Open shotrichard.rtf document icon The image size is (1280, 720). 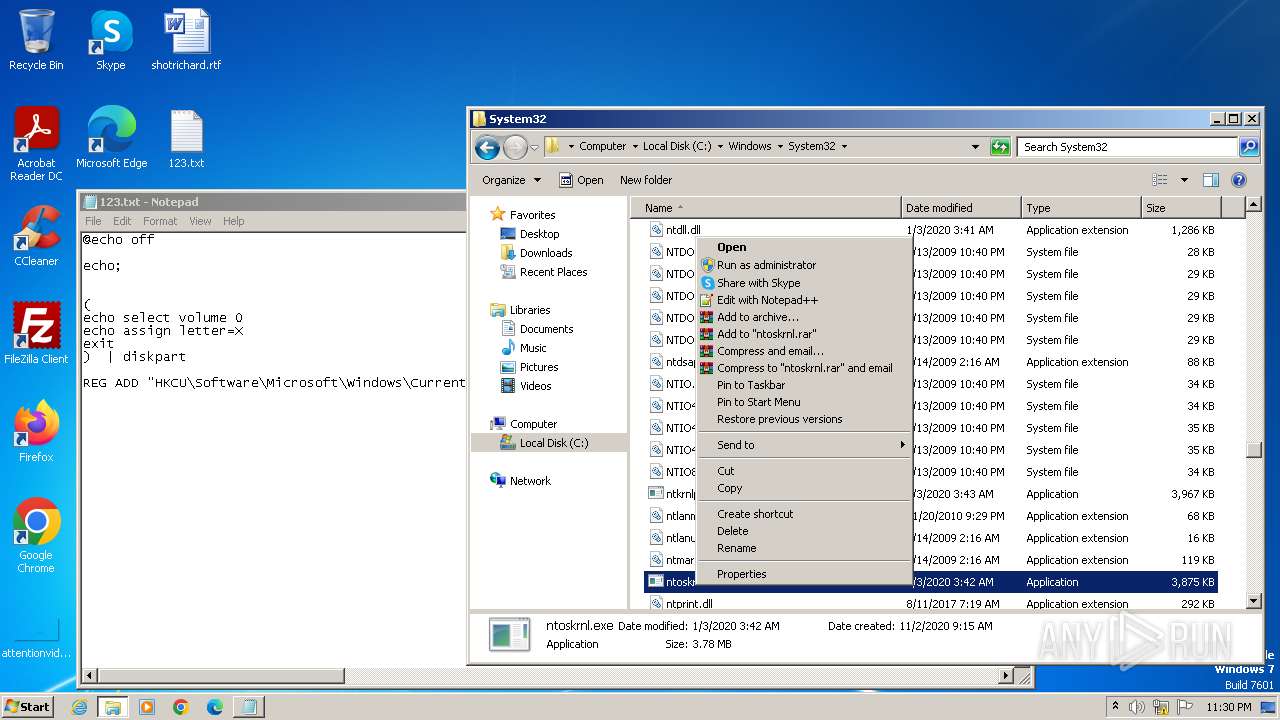coord(186,40)
